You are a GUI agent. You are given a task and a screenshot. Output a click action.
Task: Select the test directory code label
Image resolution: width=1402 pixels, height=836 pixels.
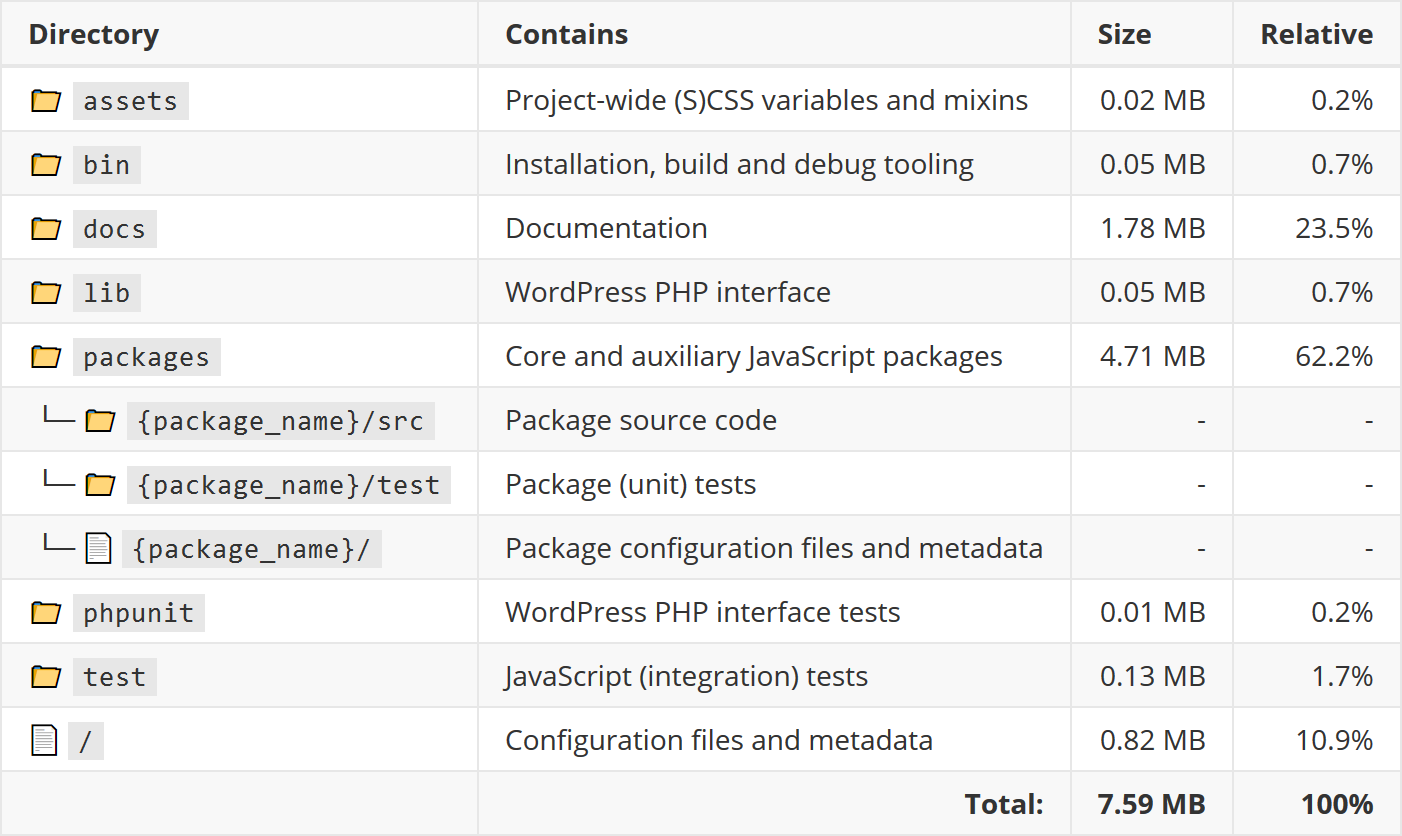(114, 677)
